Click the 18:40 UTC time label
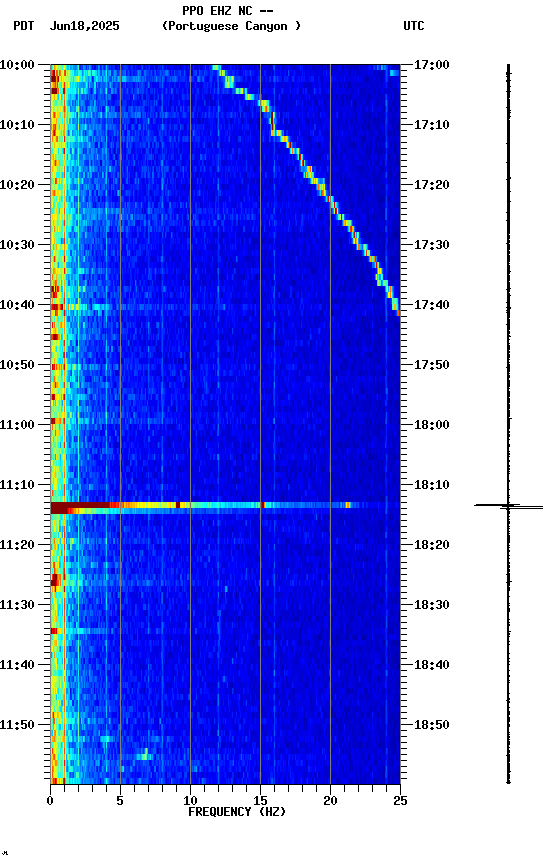Image resolution: width=552 pixels, height=864 pixels. tap(432, 666)
